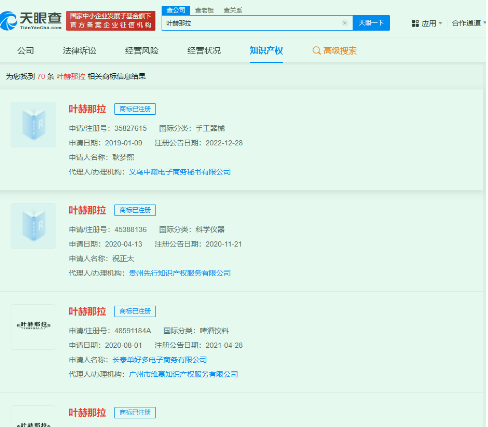Switch to the 经营风险 tab
The width and height of the screenshot is (488, 427).
pos(142,51)
